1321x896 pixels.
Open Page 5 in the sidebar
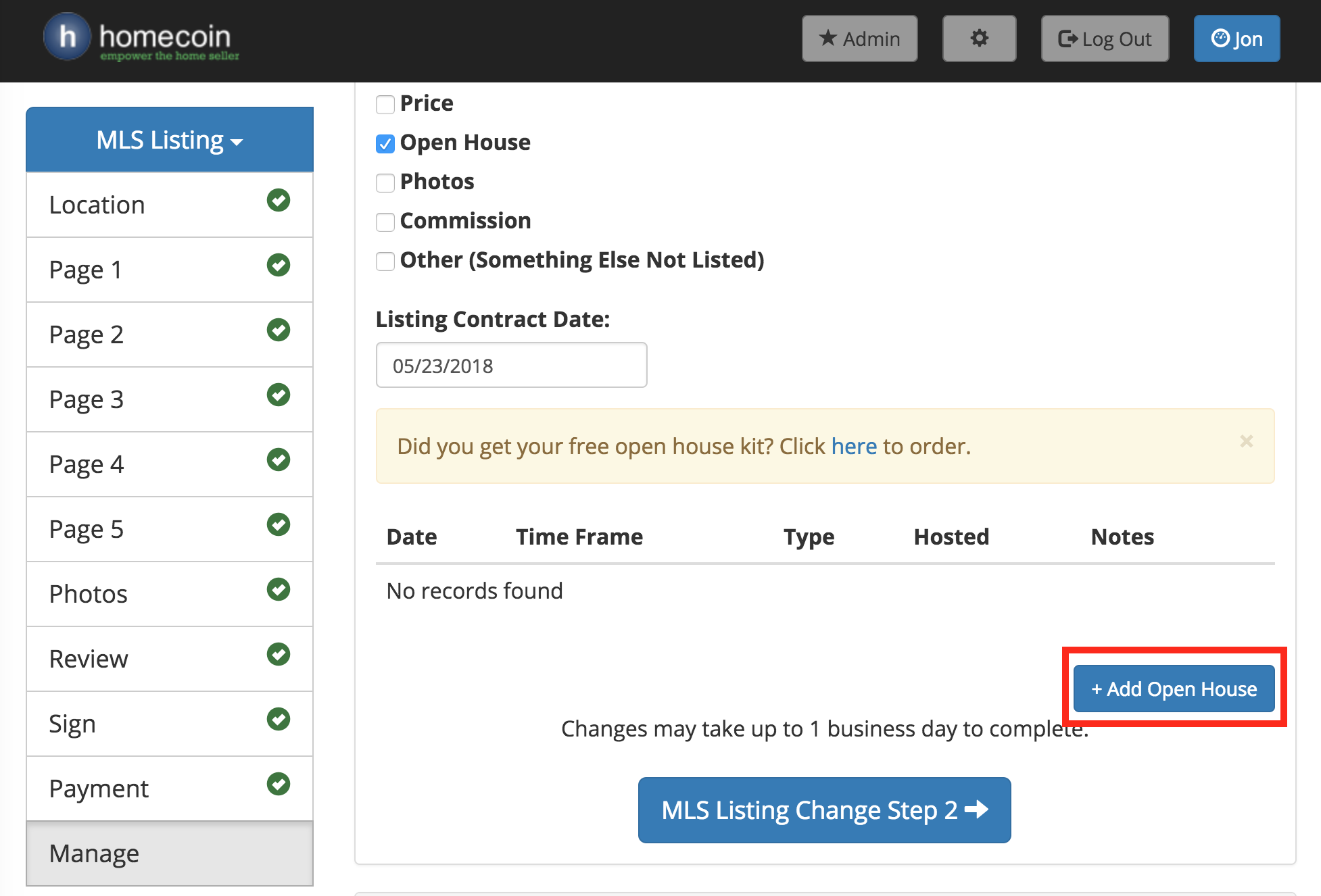170,529
